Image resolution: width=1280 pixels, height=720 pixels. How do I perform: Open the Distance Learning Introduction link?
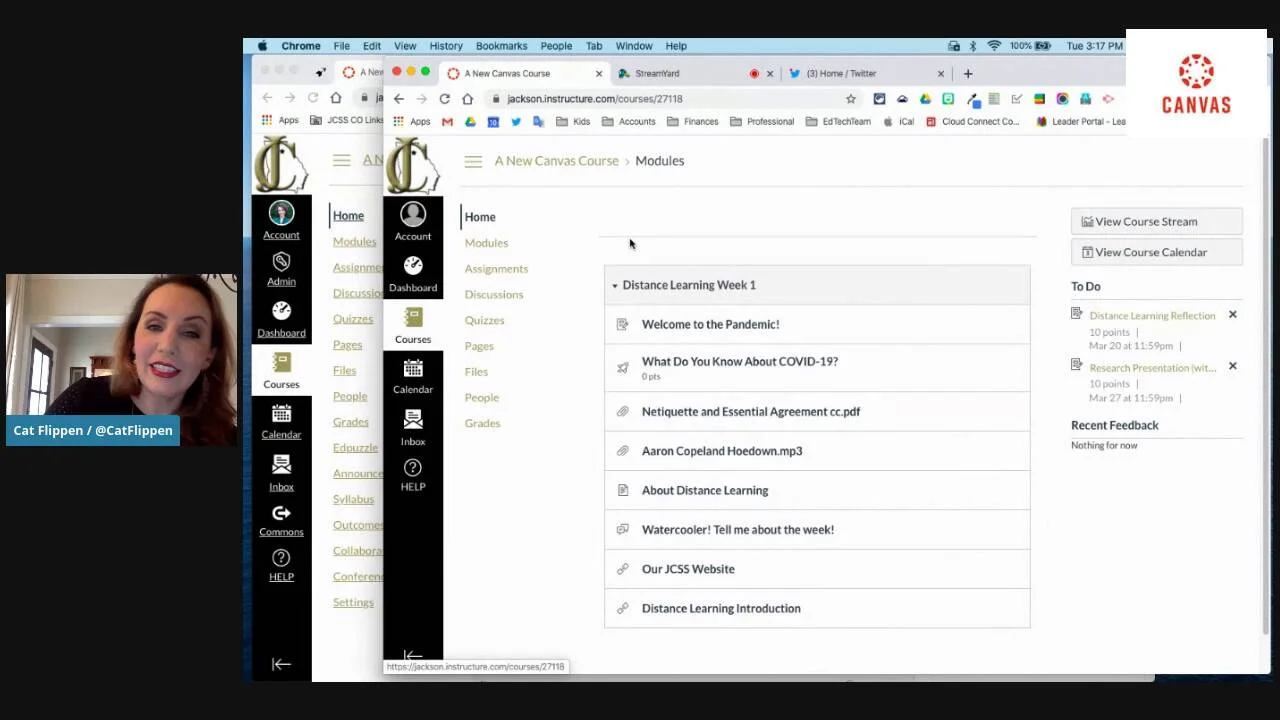(721, 608)
